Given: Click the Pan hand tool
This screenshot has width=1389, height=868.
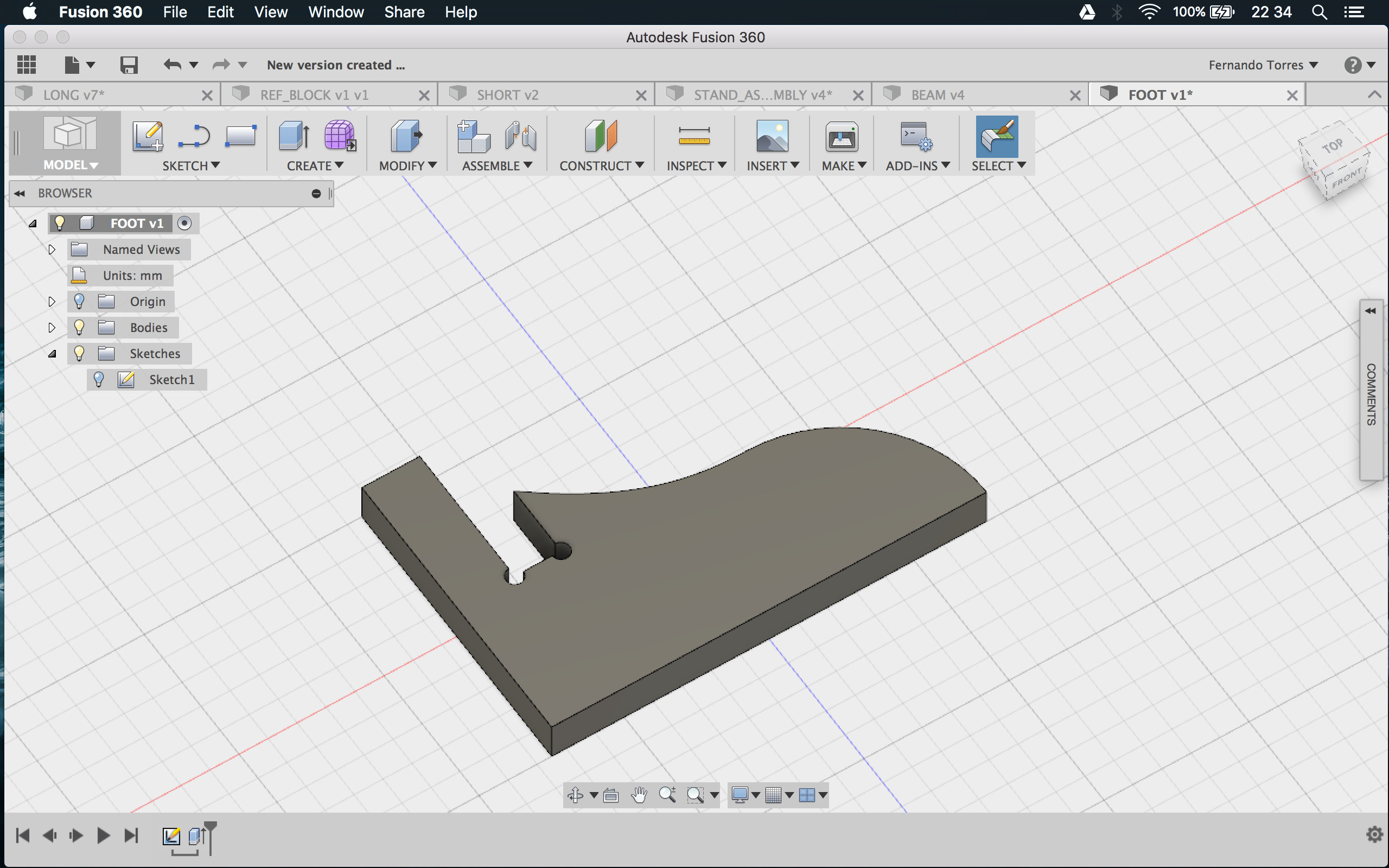Looking at the screenshot, I should 639,795.
